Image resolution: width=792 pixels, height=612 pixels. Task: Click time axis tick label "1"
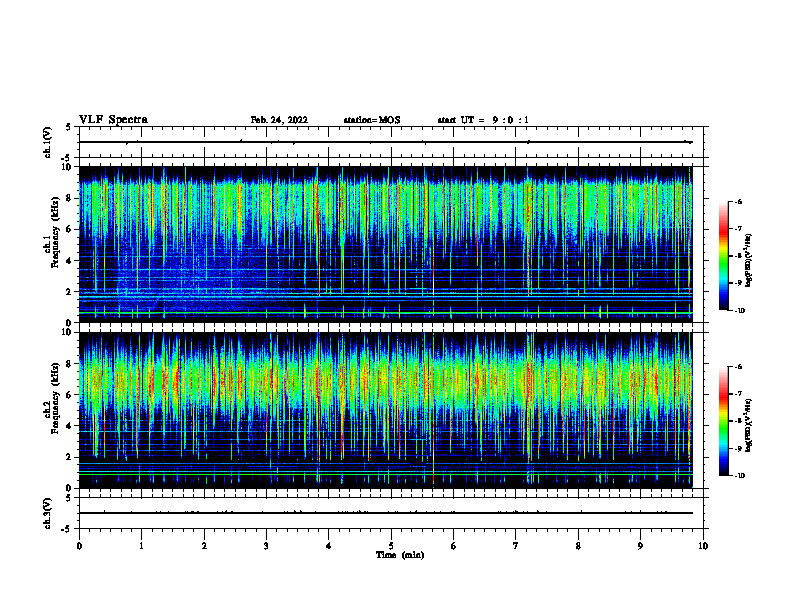[141, 546]
